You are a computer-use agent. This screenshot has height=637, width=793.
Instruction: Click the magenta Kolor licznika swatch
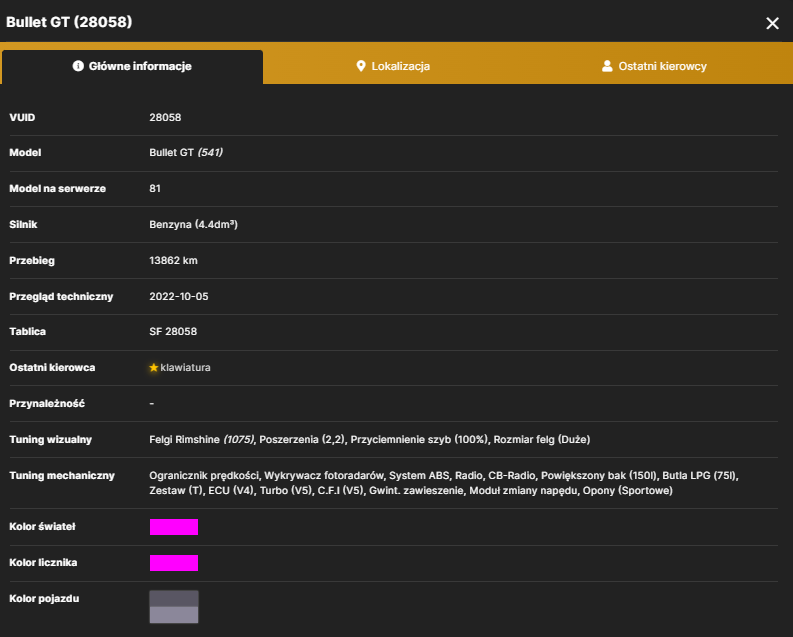tap(173, 563)
